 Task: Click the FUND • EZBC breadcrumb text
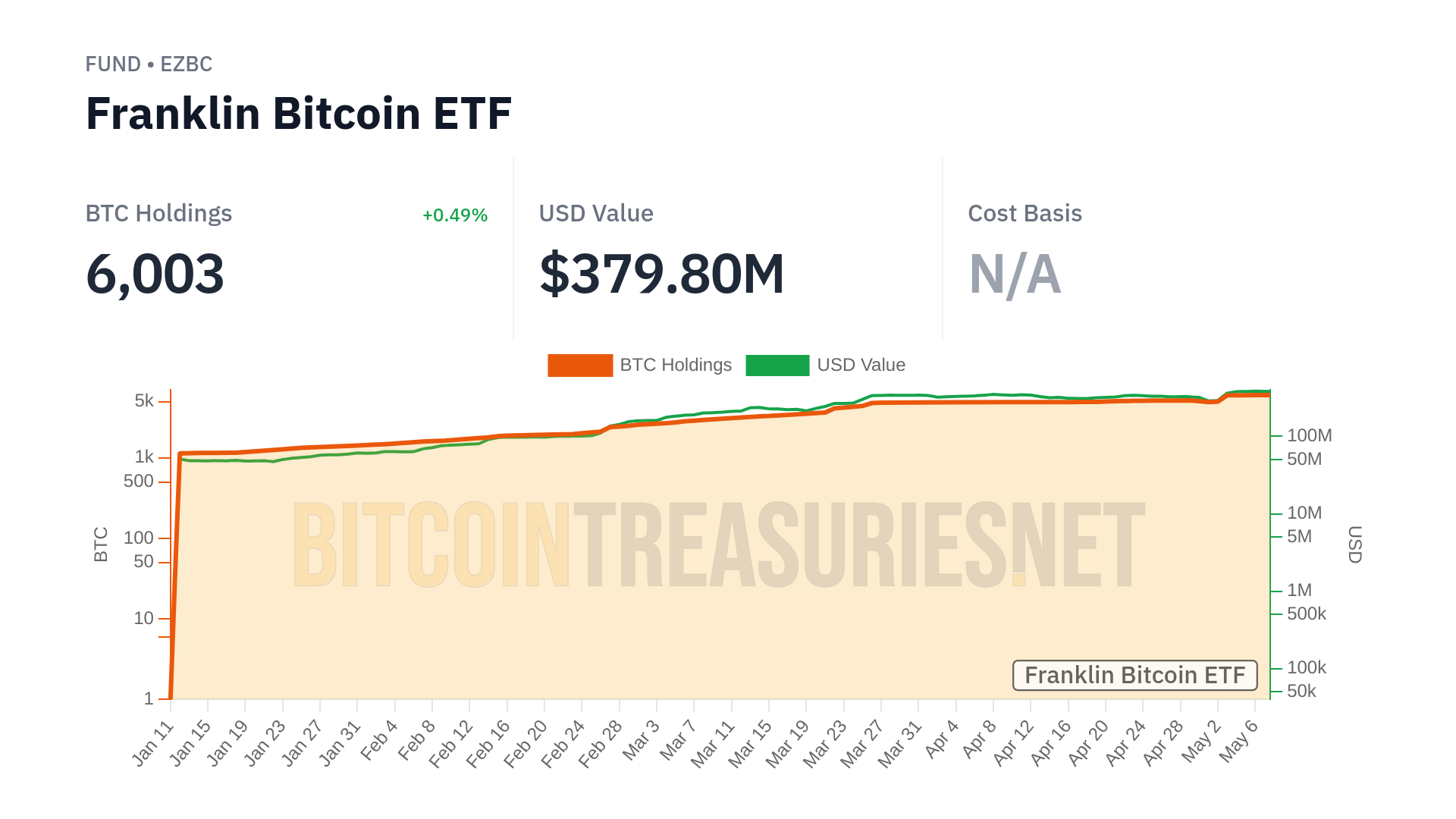(x=149, y=64)
